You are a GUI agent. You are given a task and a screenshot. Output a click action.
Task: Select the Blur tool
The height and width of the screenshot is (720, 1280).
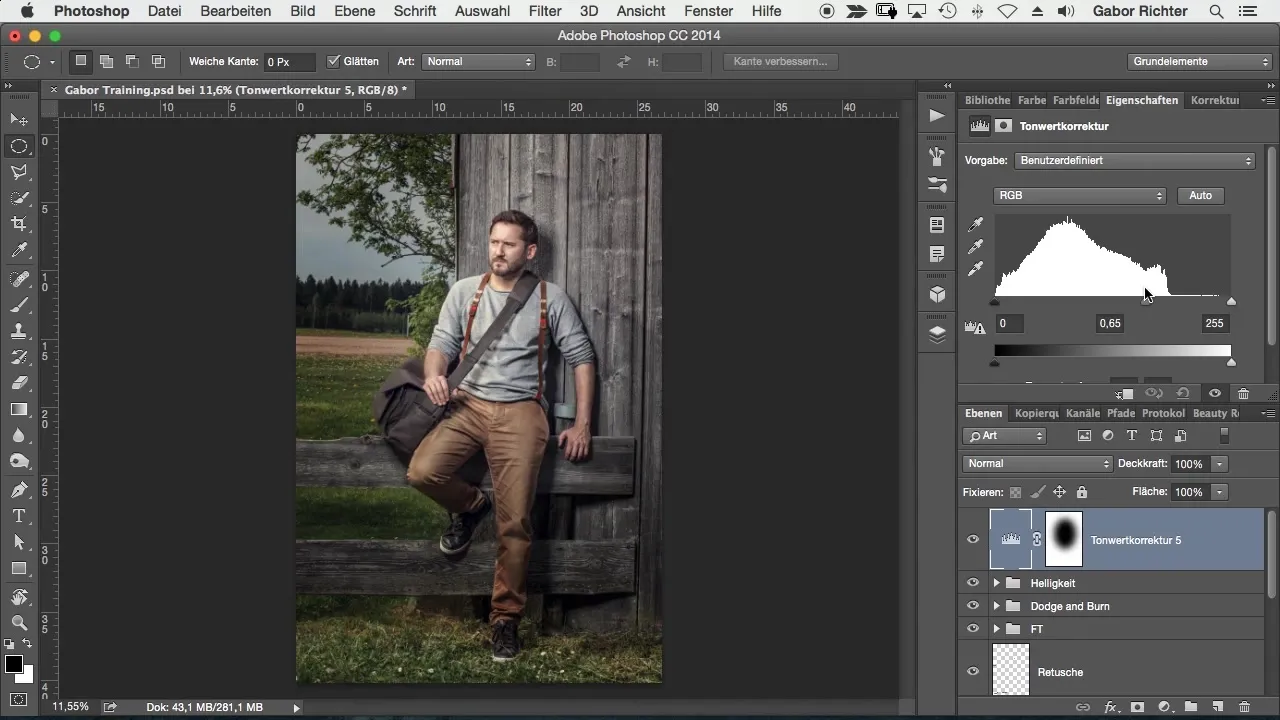point(19,435)
